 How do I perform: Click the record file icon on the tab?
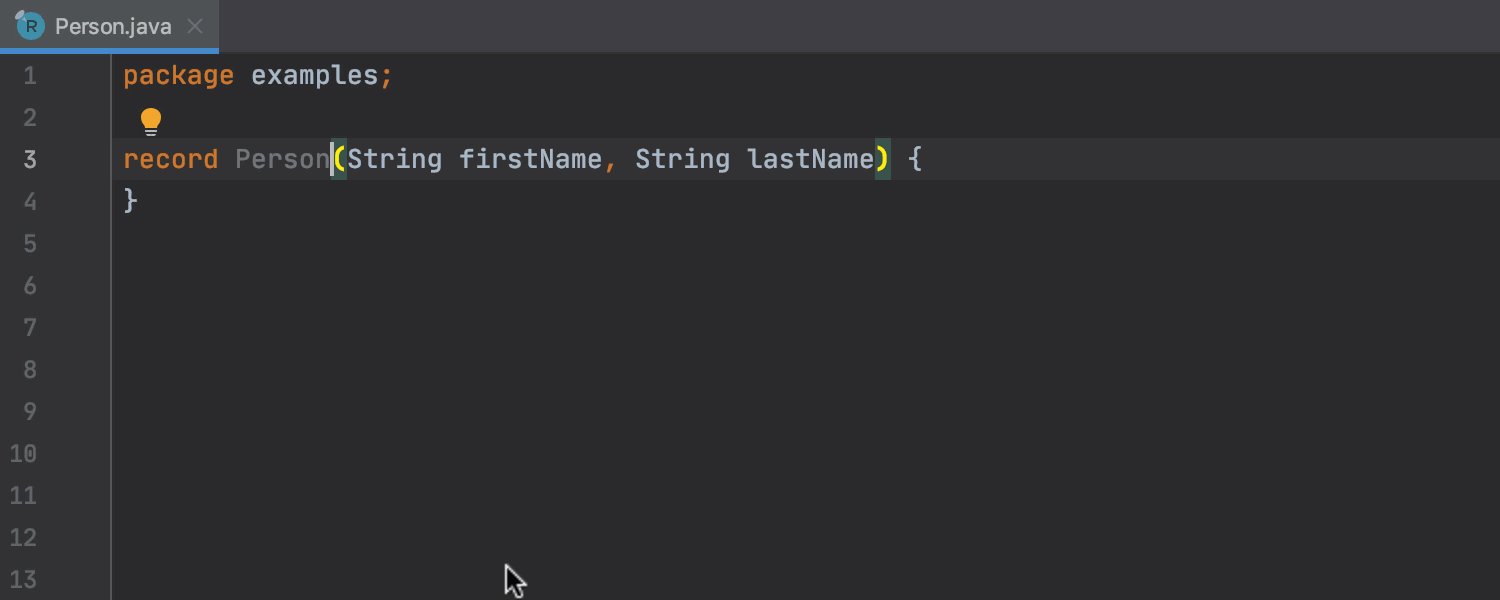pos(30,26)
